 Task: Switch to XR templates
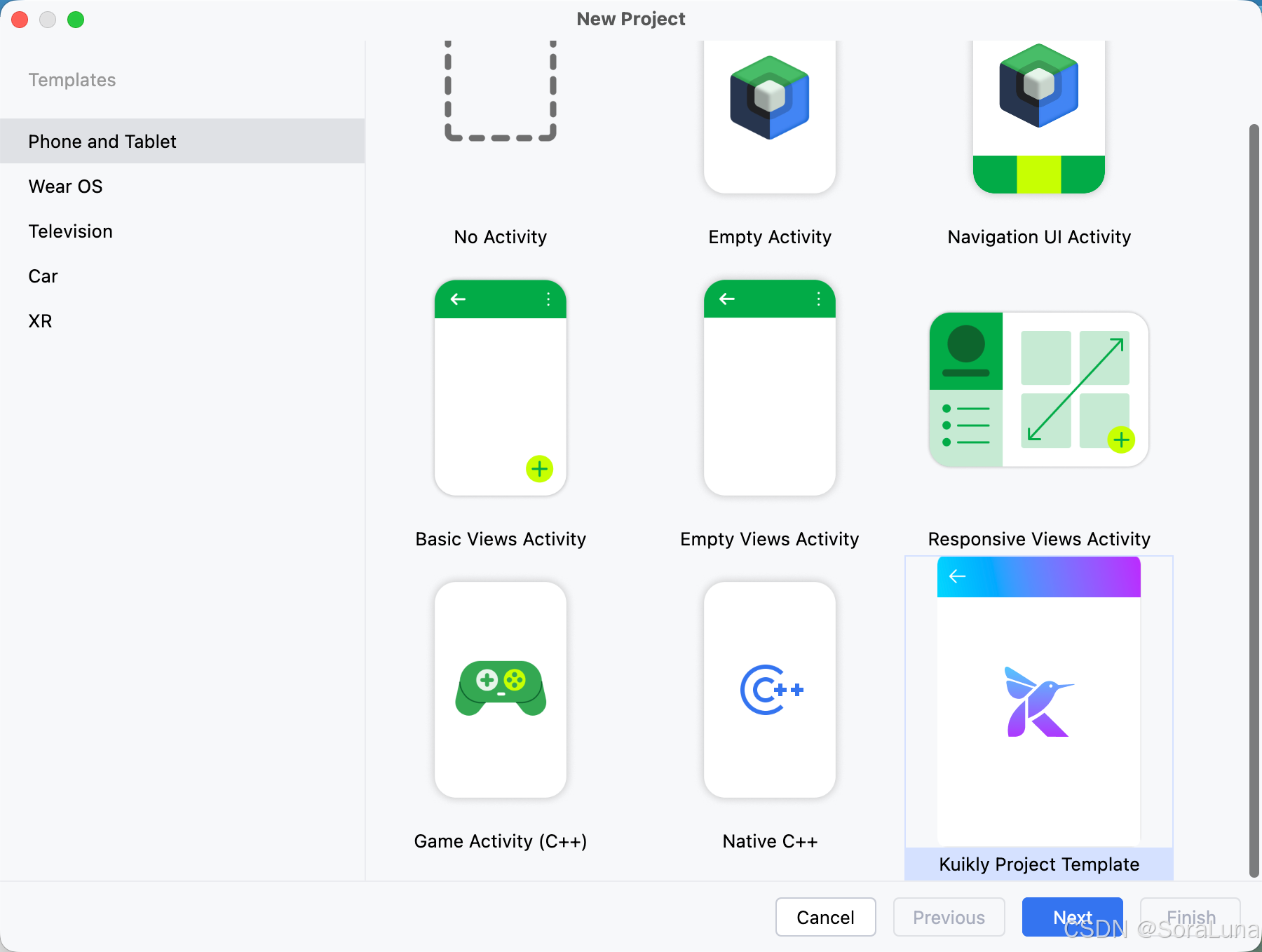[182, 320]
